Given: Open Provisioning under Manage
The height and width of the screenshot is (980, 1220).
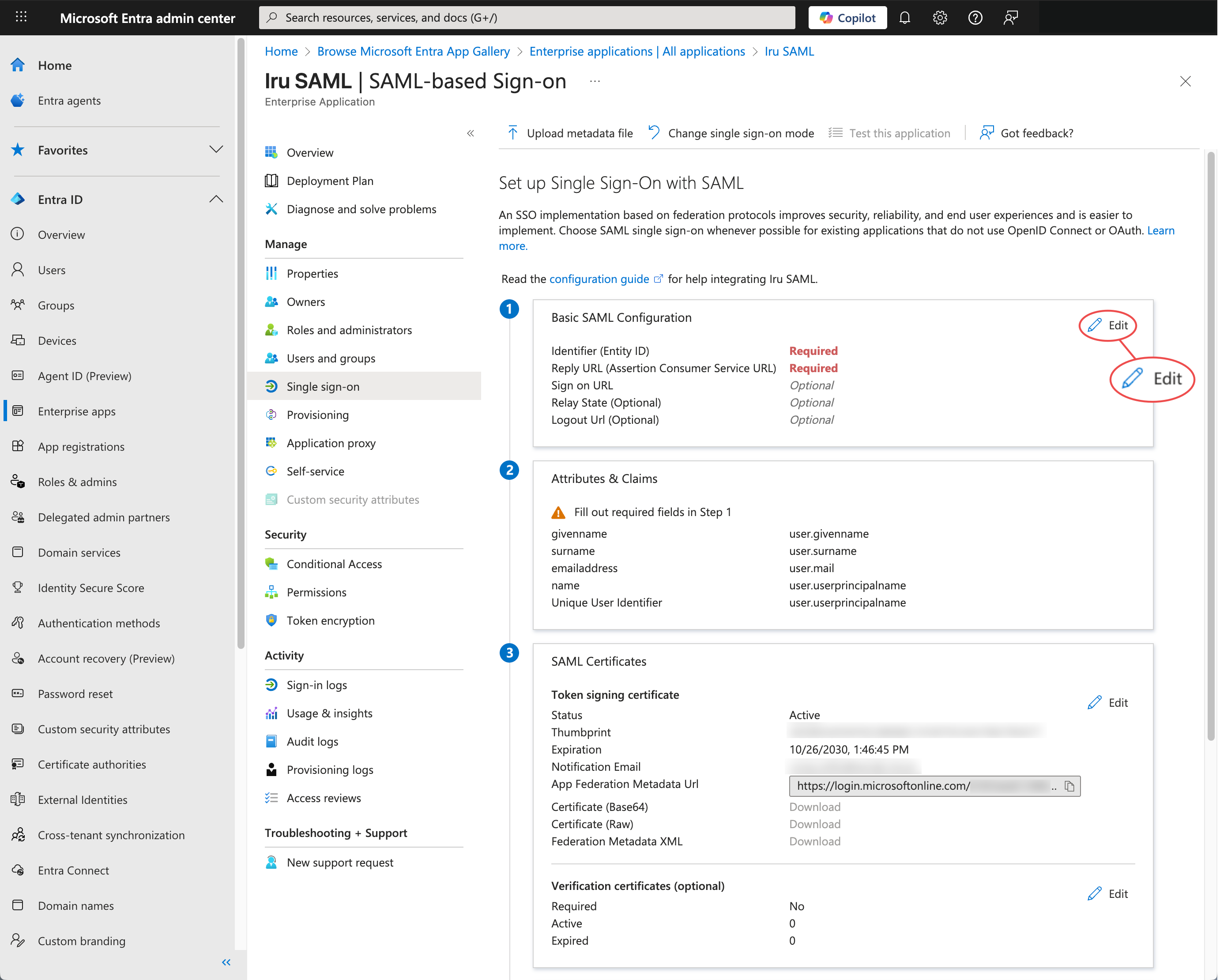Looking at the screenshot, I should (317, 415).
